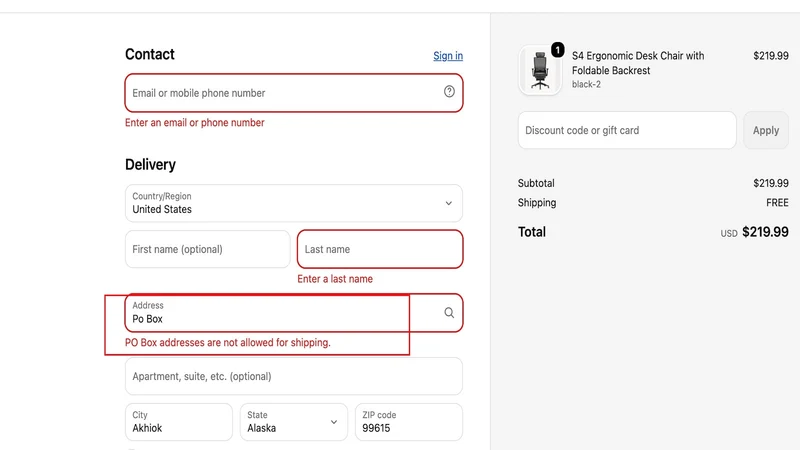
Task: Click the chevron arrow in Country/Region selector
Action: coord(448,203)
